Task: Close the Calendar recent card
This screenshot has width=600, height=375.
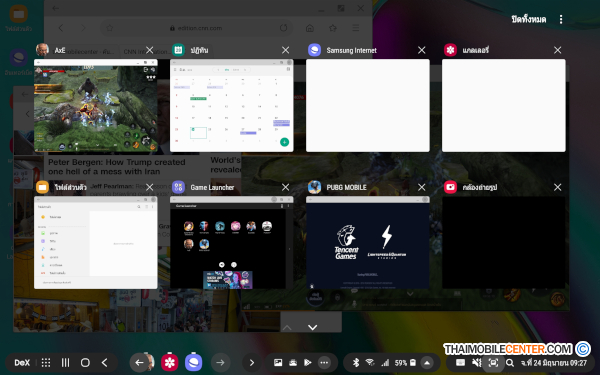Action: (x=285, y=50)
